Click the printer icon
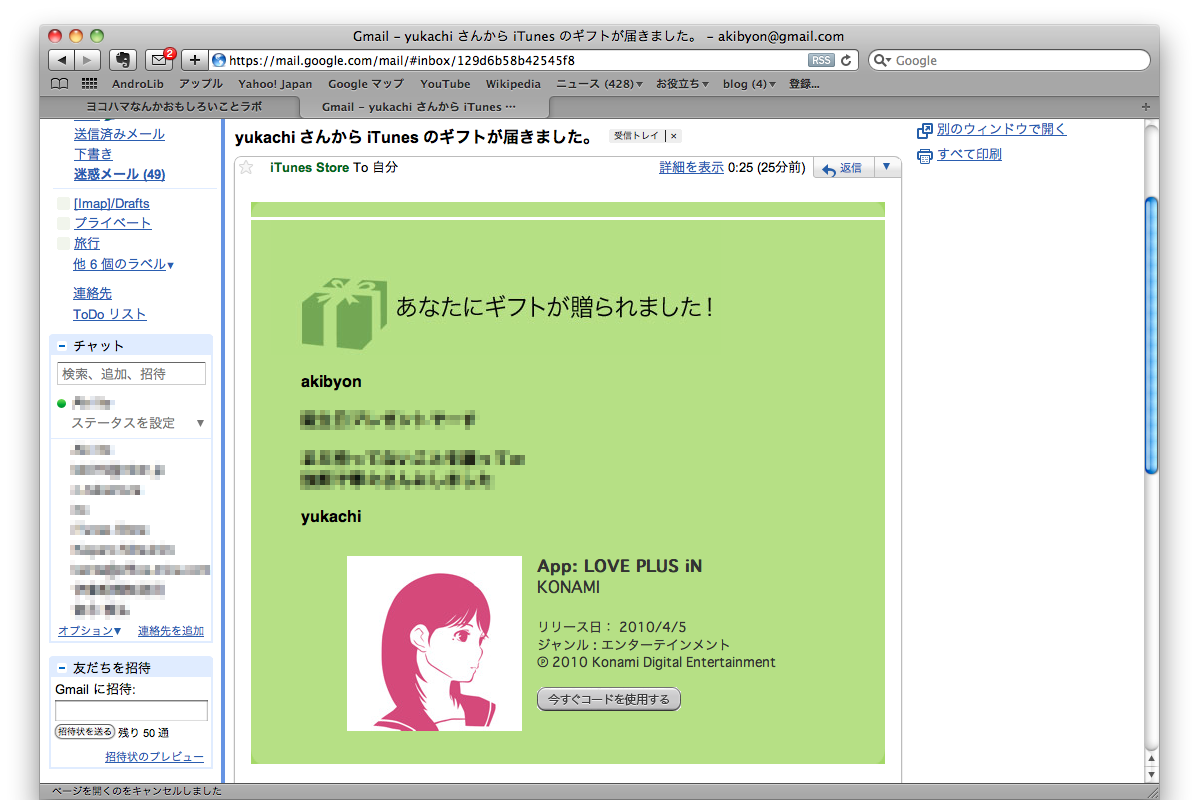Viewport: 1199px width, 800px height. tap(924, 155)
